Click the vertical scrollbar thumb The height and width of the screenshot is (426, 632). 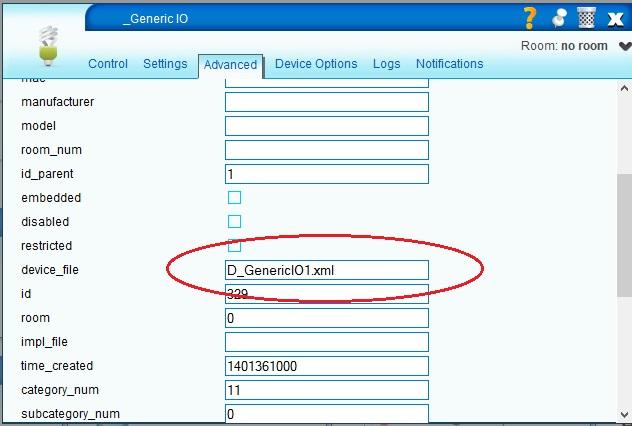coord(624,235)
